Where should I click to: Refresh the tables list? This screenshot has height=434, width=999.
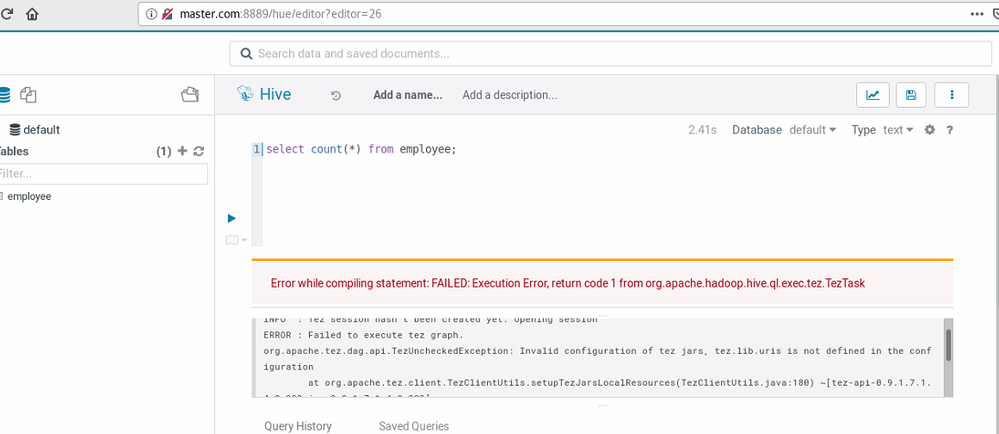coord(199,151)
